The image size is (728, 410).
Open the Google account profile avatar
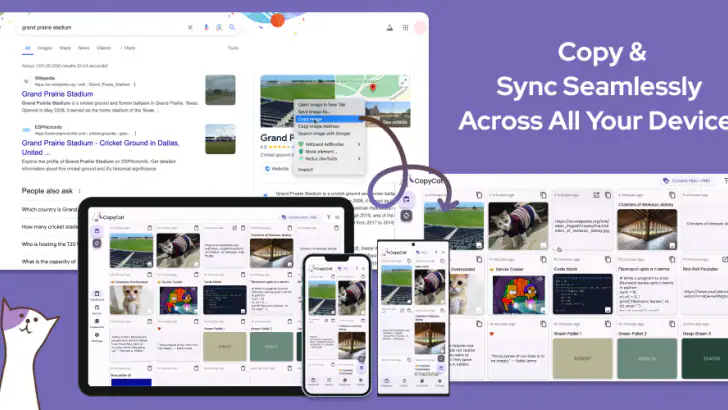click(420, 28)
